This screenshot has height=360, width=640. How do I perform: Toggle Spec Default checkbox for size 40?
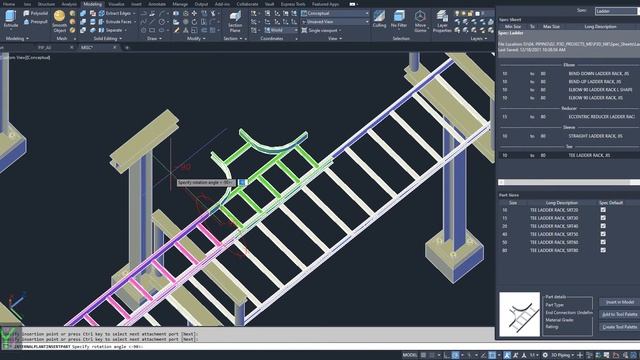pos(603,234)
